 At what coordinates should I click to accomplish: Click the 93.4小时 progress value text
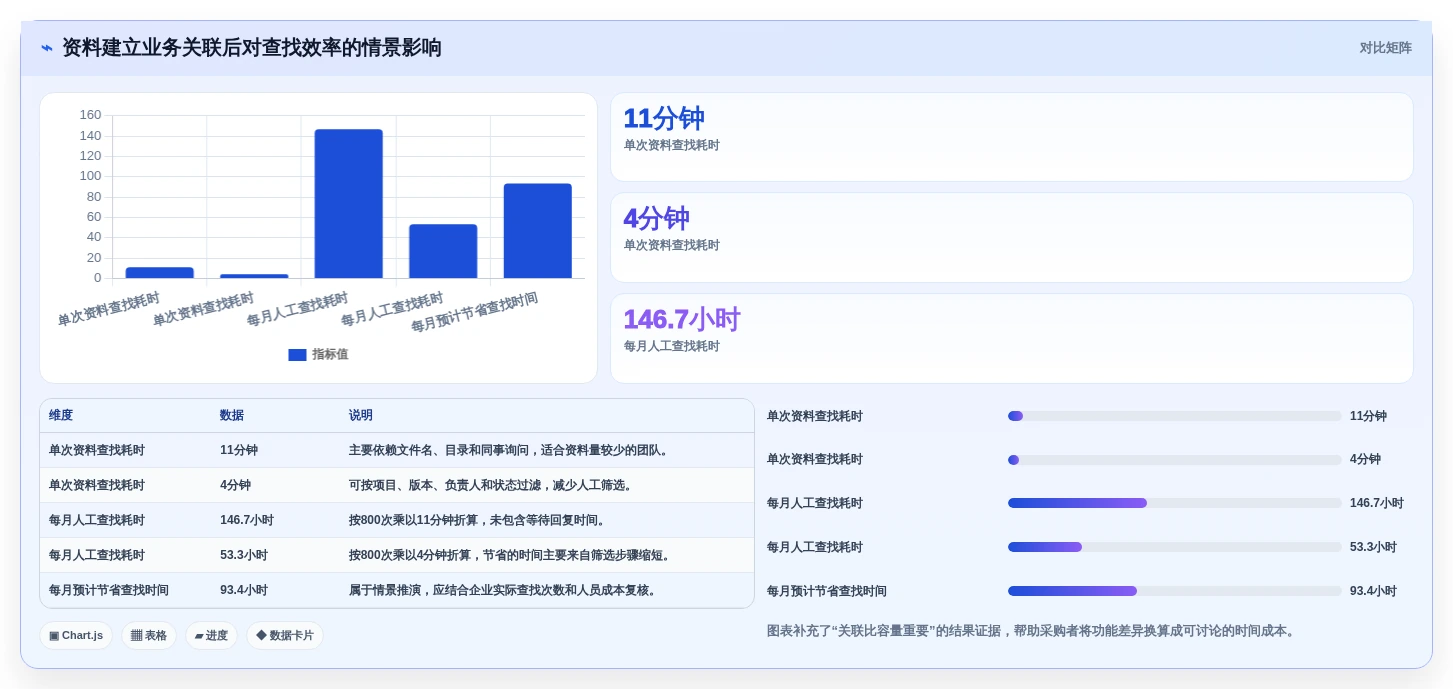click(1374, 591)
